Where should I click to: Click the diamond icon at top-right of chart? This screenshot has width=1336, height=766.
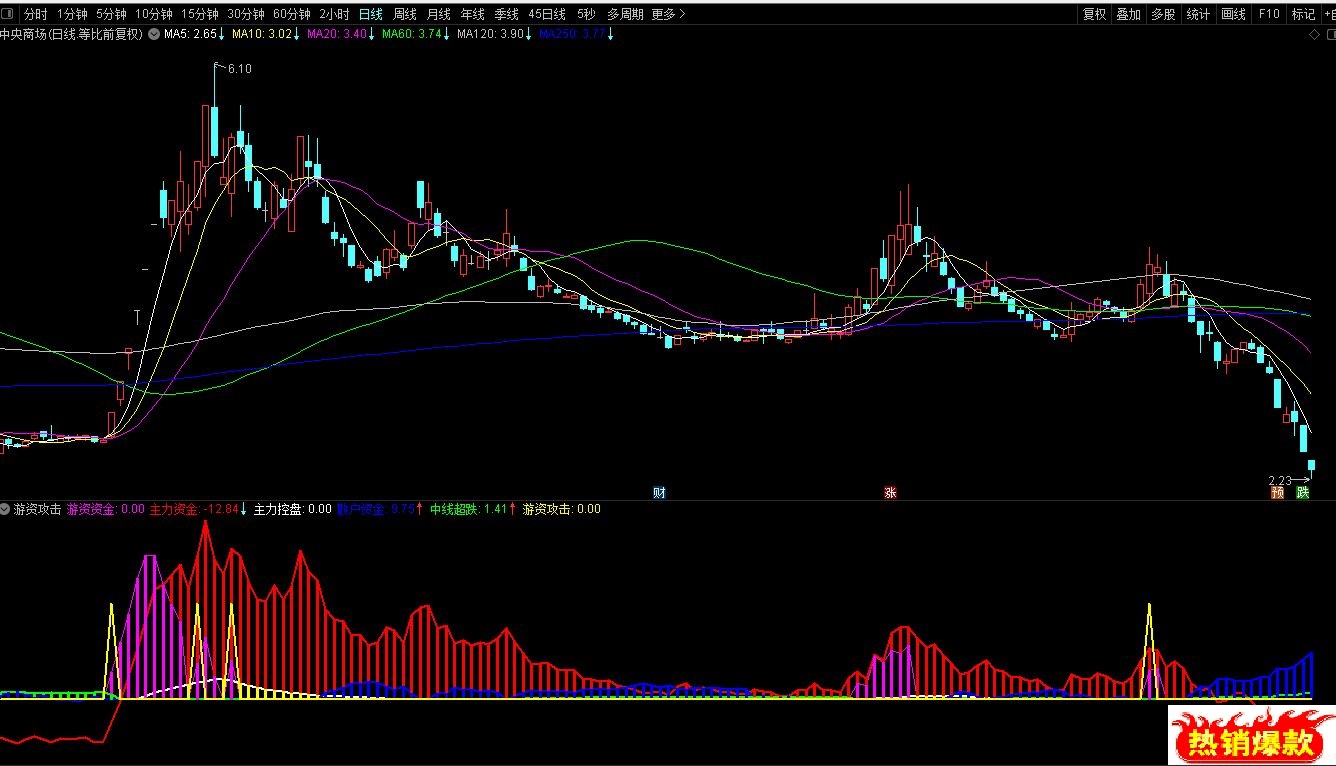1315,34
